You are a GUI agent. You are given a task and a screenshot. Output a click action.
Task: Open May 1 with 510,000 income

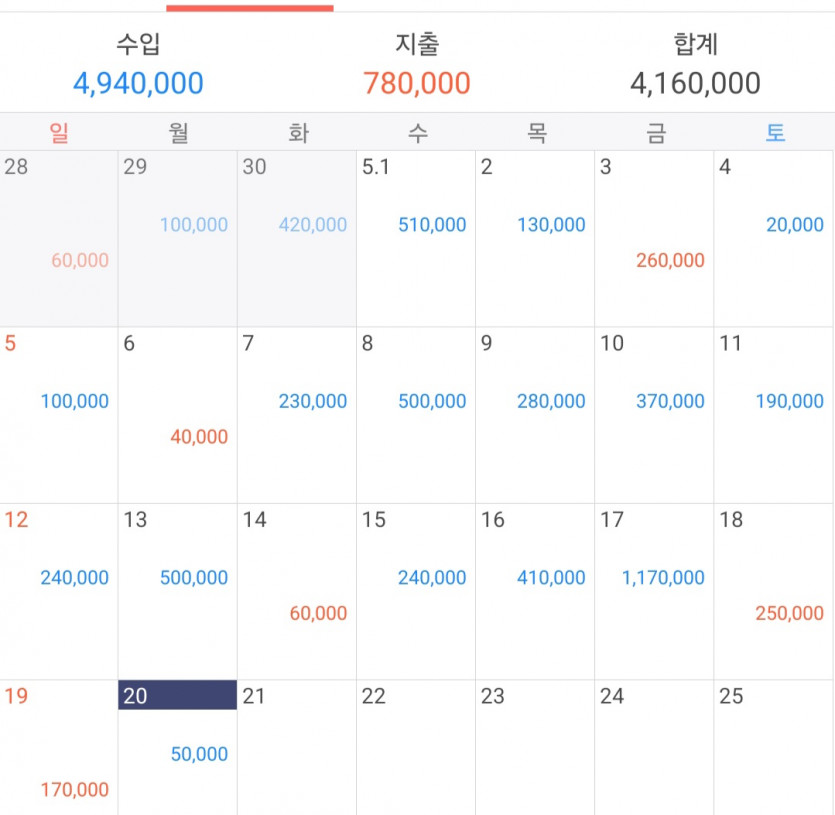(416, 239)
